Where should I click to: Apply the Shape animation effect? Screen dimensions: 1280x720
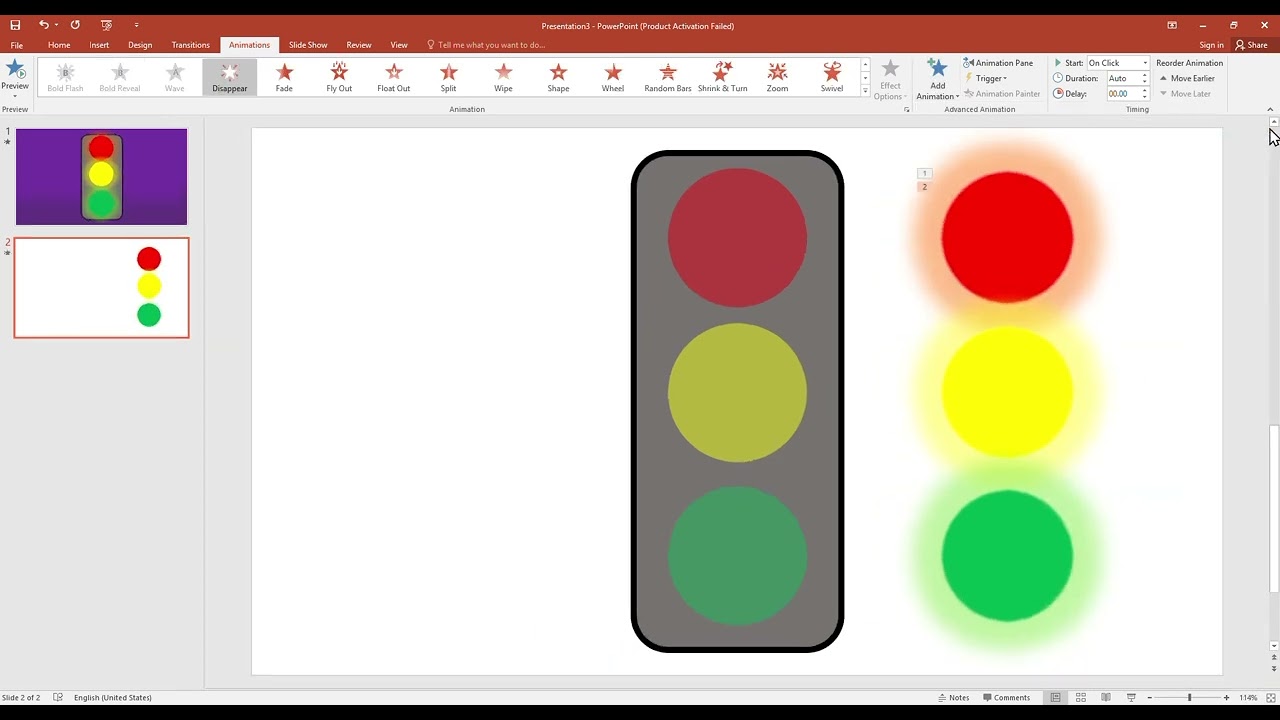point(558,77)
